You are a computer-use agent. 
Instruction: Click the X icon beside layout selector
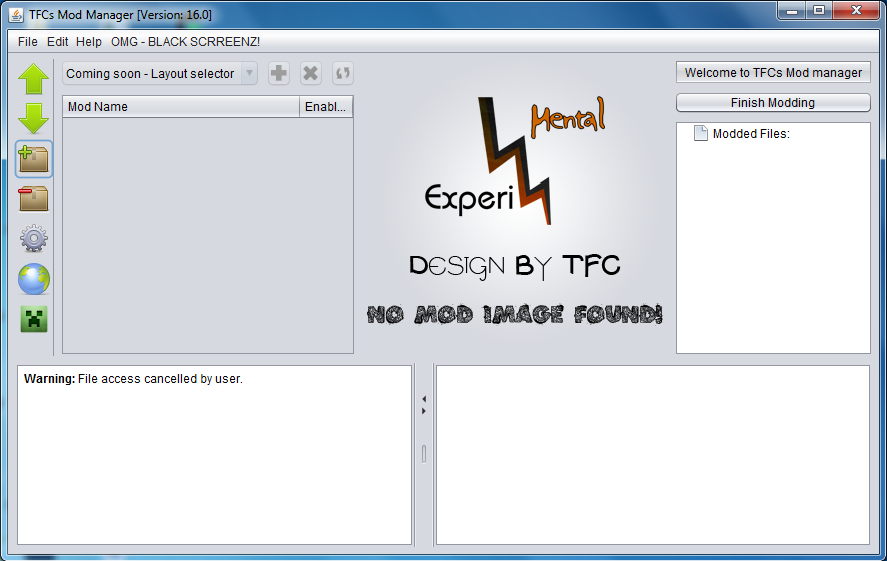(x=311, y=73)
